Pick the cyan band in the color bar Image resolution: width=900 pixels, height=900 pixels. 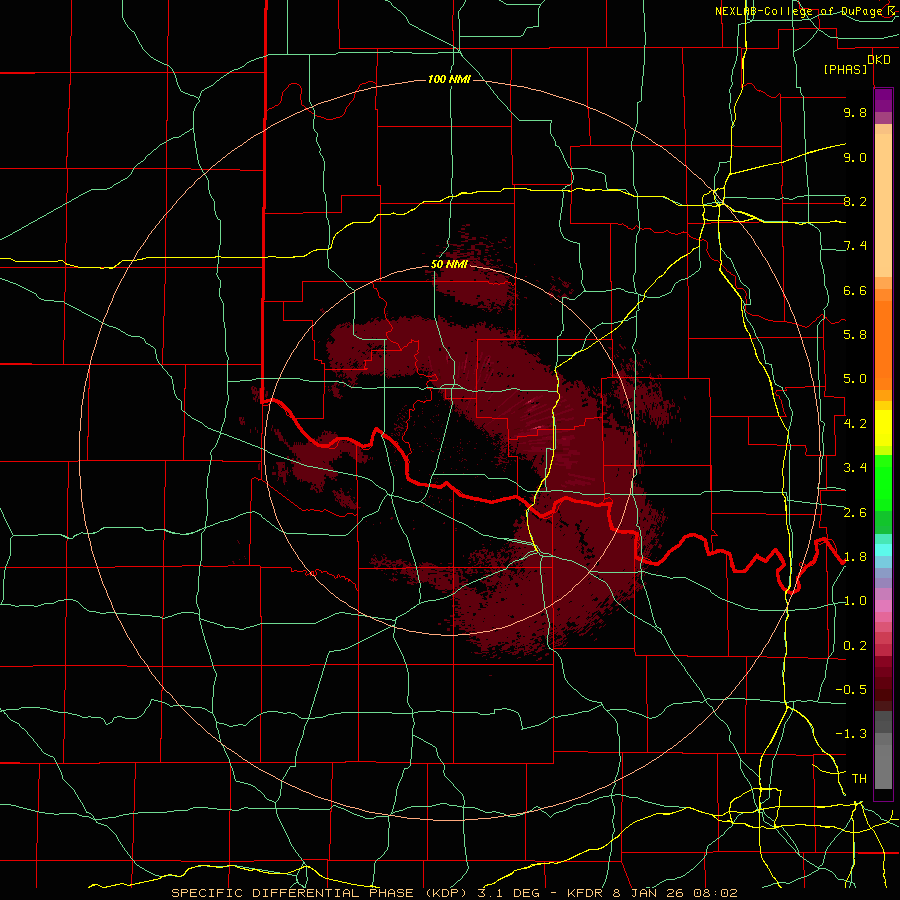(883, 550)
